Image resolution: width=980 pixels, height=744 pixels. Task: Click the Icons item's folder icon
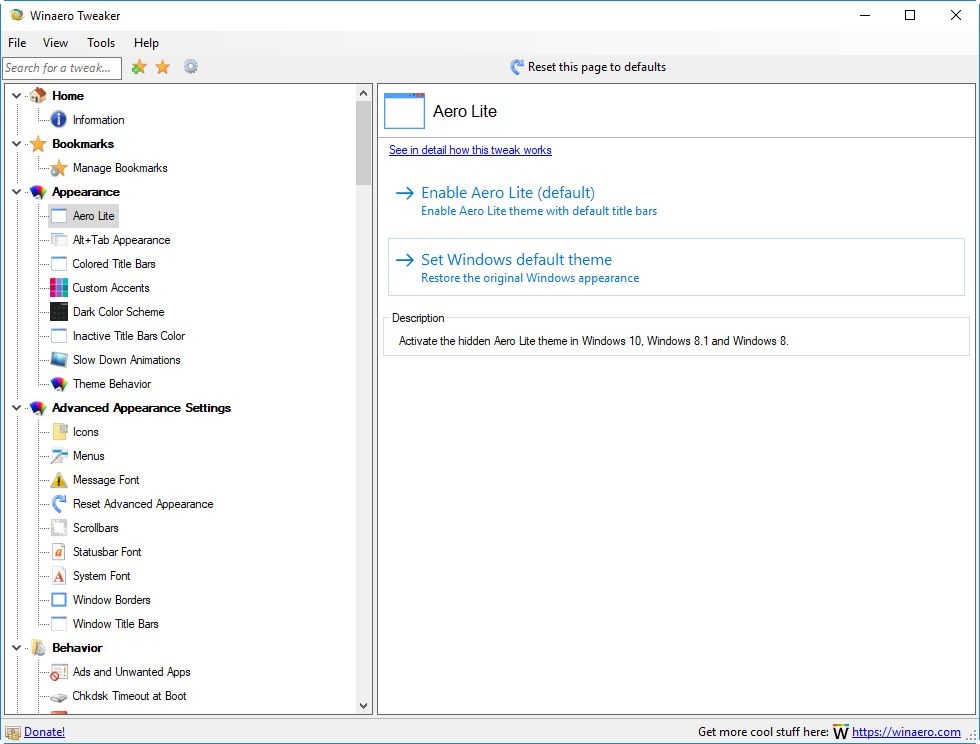(59, 431)
